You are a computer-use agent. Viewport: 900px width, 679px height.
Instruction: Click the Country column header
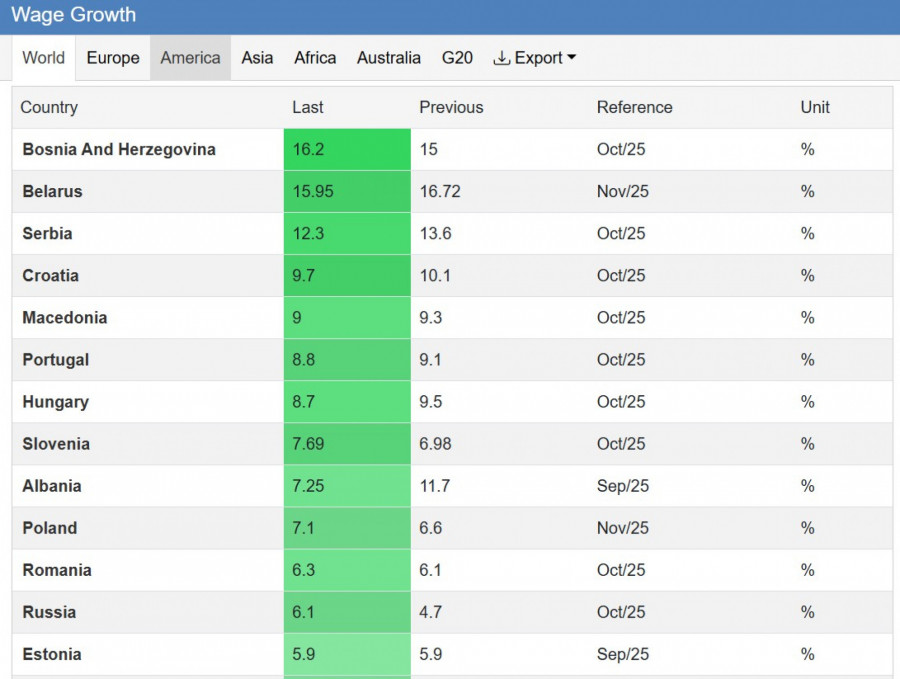pos(49,108)
